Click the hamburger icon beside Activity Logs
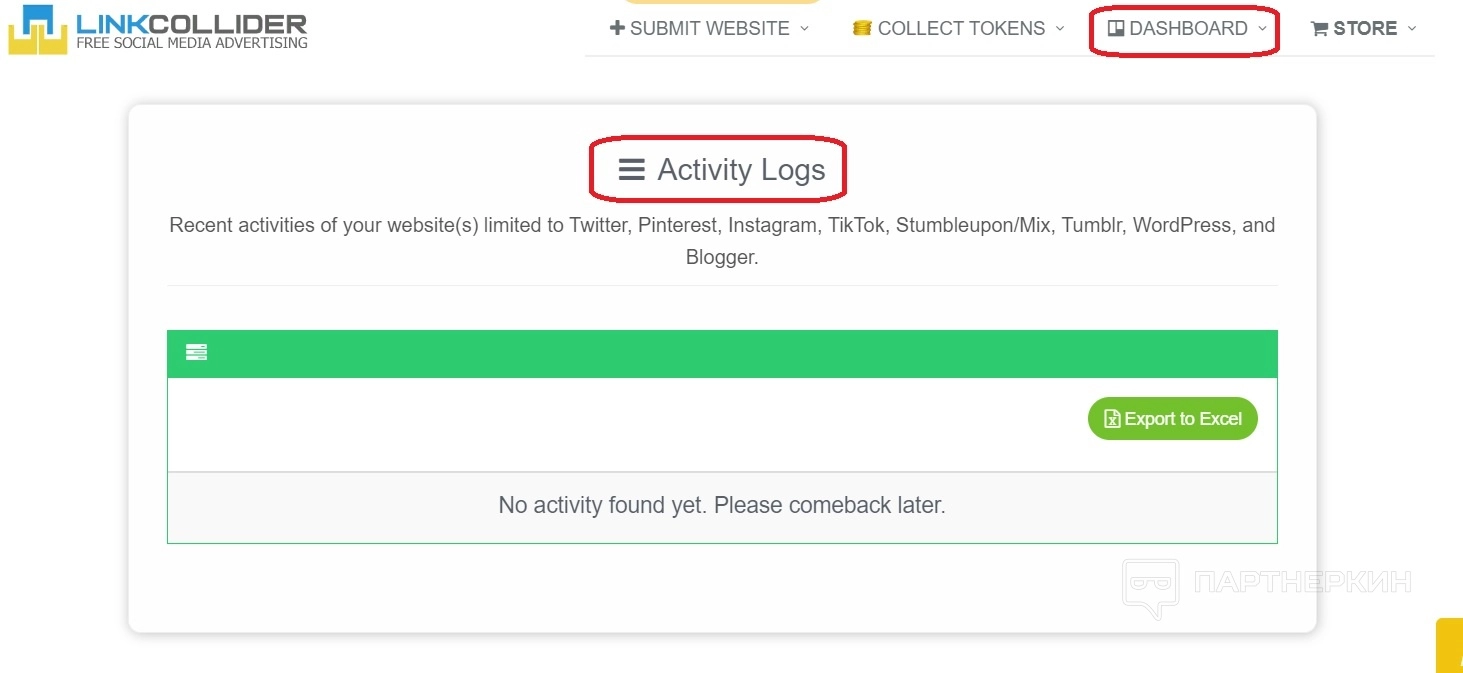1463x673 pixels. click(631, 170)
